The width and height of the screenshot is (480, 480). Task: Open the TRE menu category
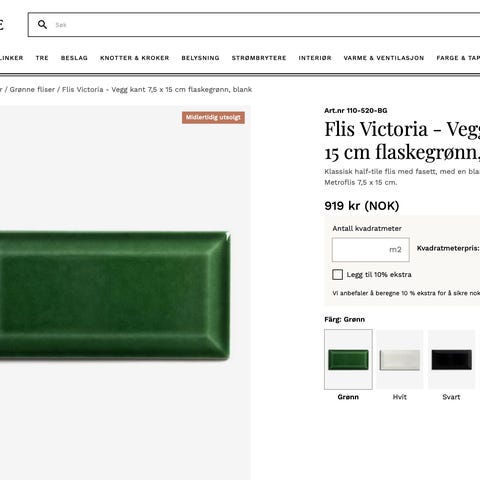pyautogui.click(x=42, y=58)
